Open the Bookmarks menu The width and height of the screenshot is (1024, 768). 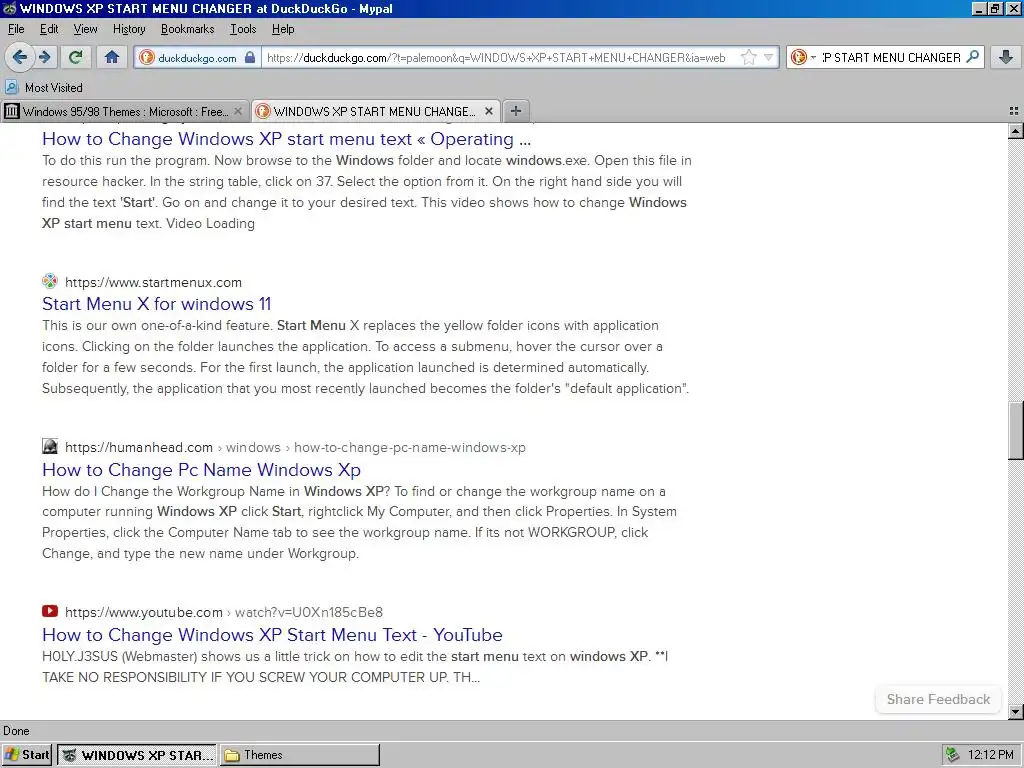click(187, 29)
